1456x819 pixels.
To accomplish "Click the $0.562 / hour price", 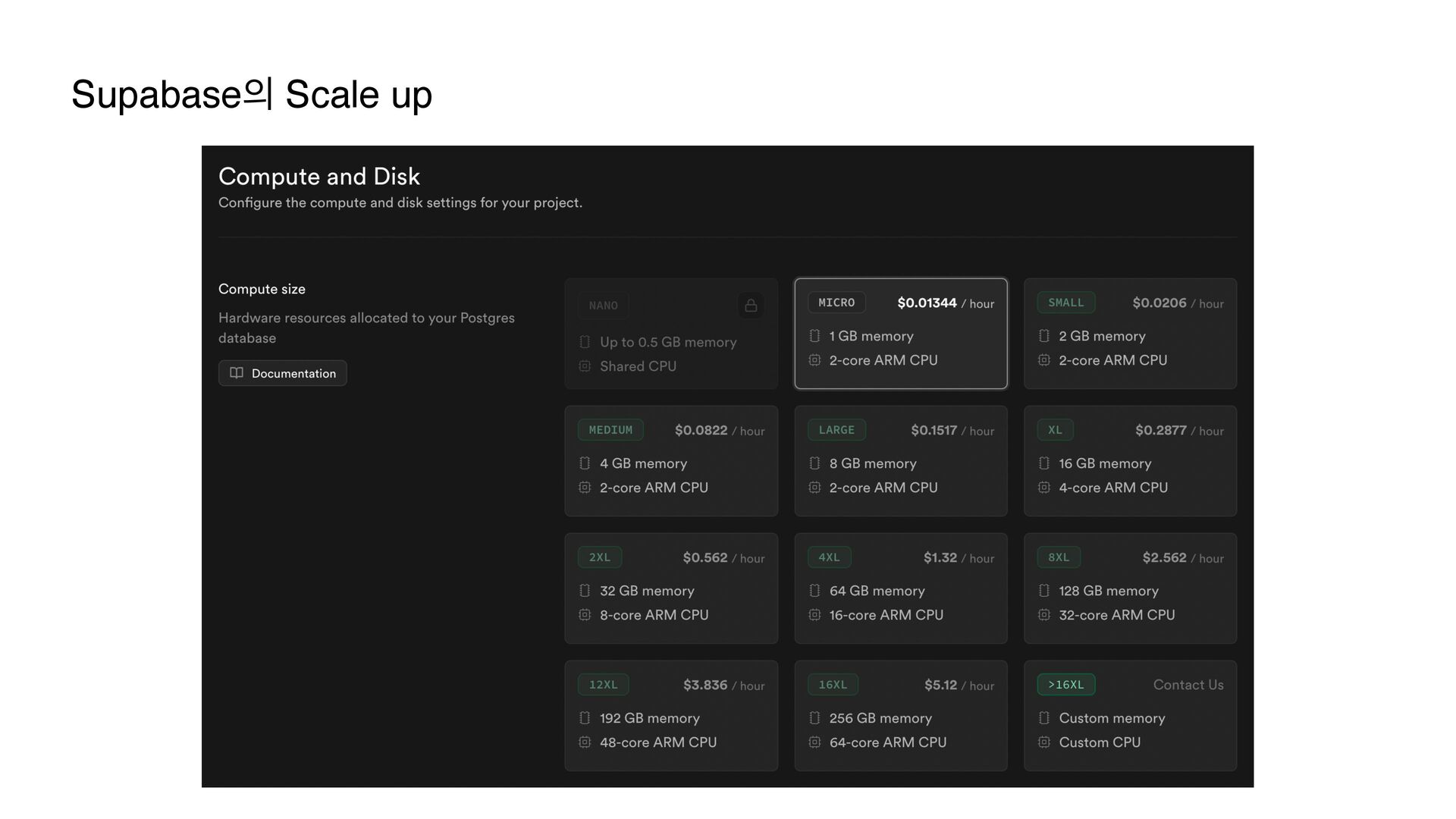I will (723, 558).
